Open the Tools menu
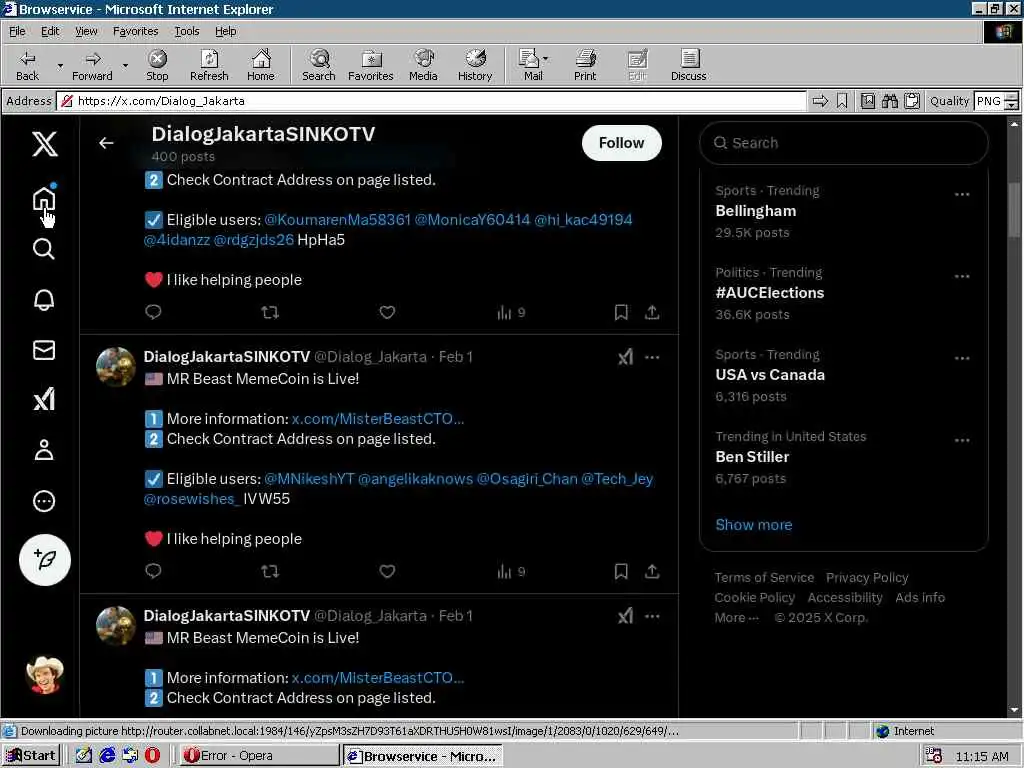This screenshot has width=1024, height=768. [186, 31]
